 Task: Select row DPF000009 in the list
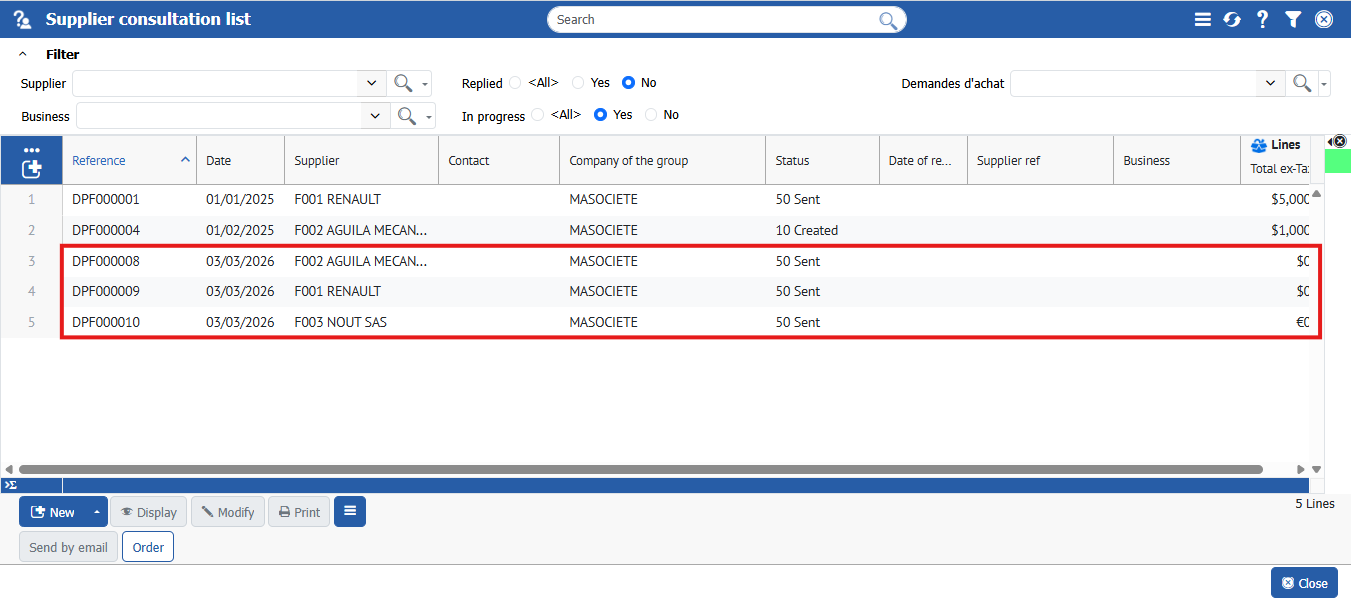pos(105,292)
